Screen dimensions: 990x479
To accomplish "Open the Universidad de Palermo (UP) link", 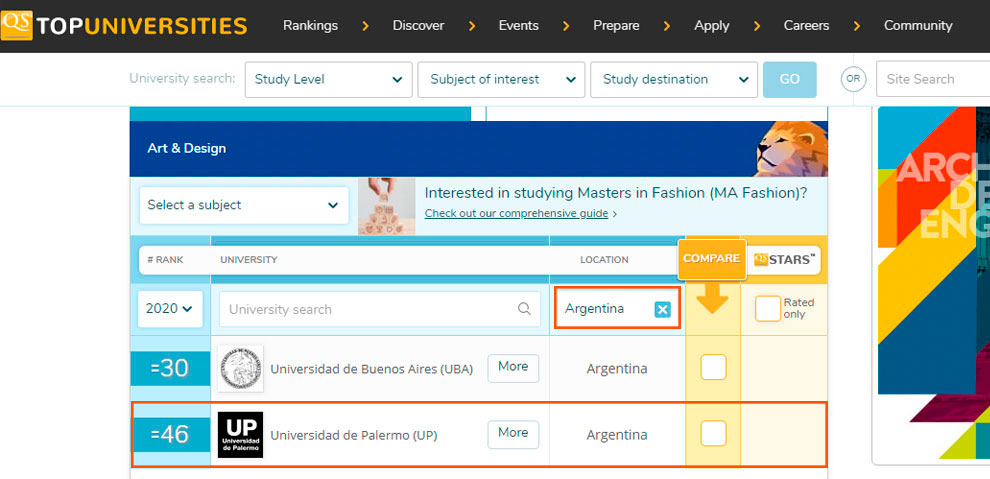I will point(354,435).
